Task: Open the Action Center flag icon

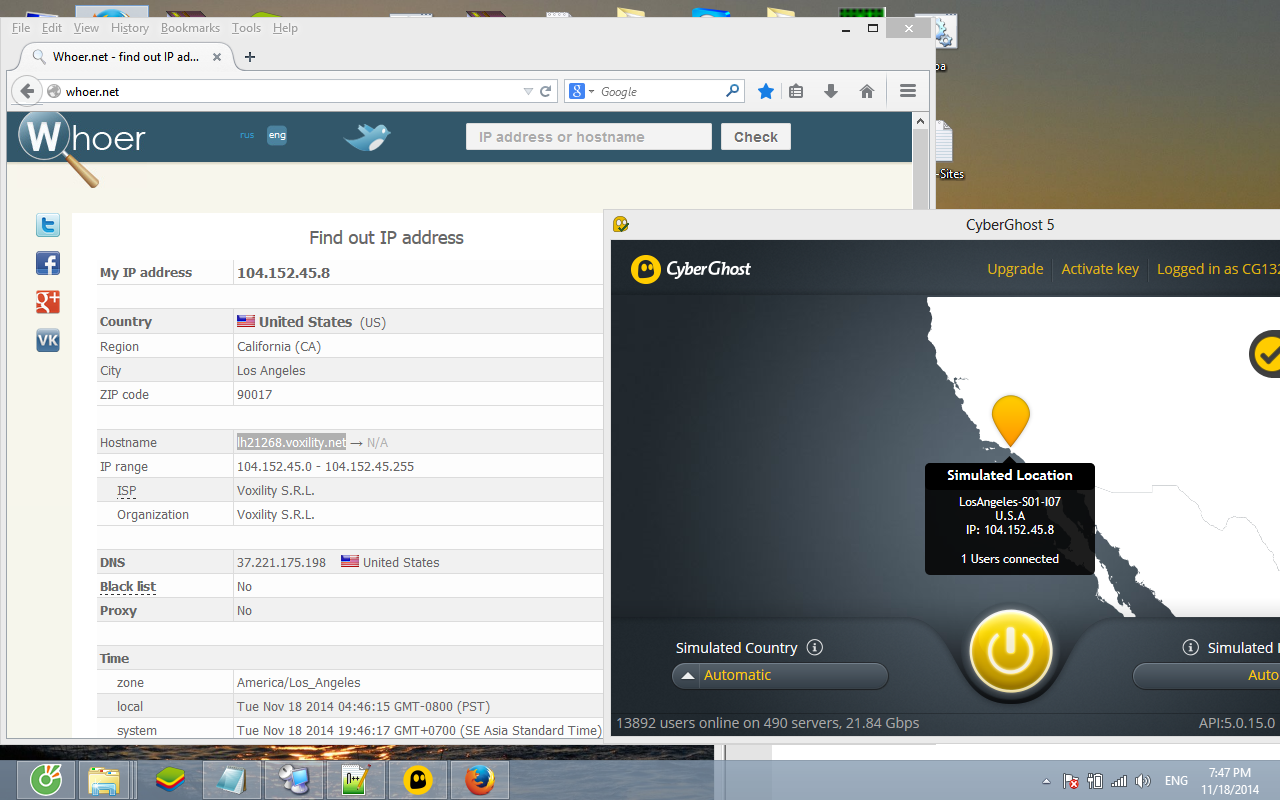Action: point(1071,781)
